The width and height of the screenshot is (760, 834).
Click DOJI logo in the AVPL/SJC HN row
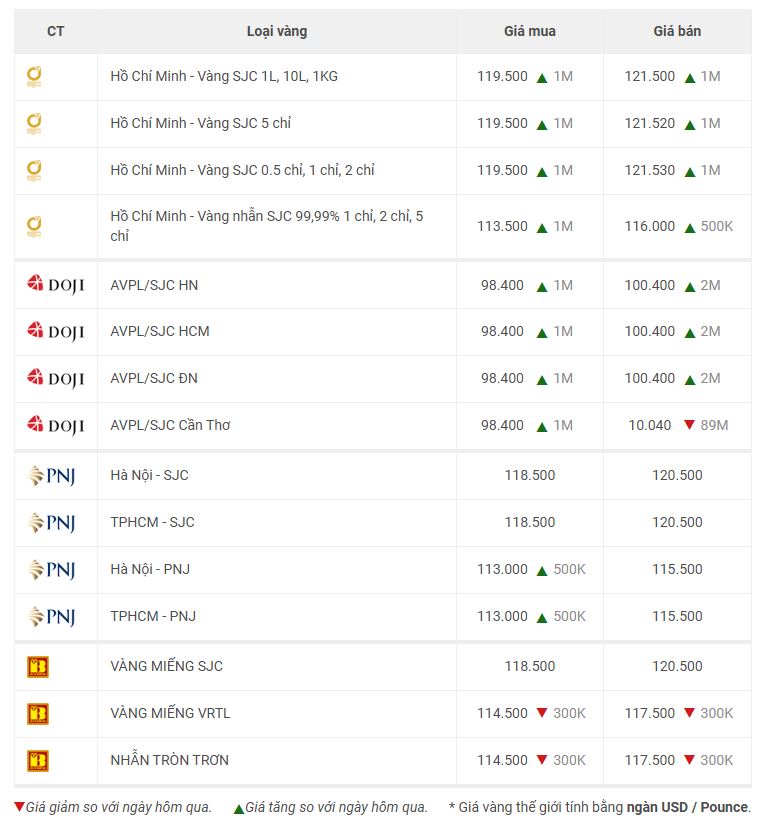click(56, 285)
